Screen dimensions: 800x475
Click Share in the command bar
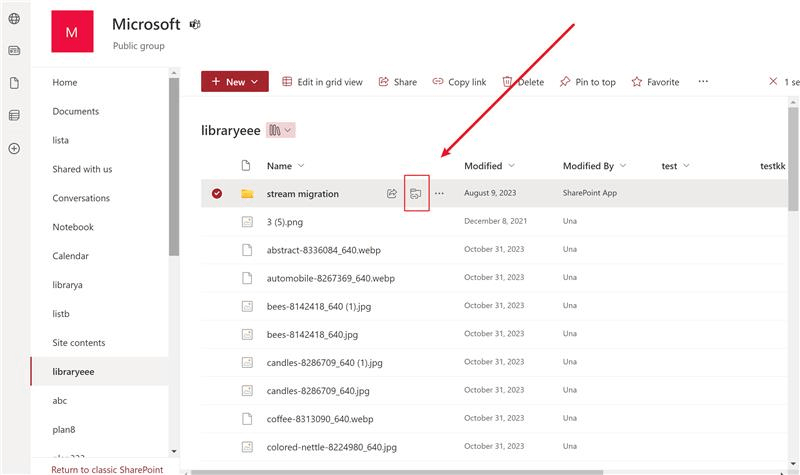click(x=397, y=82)
